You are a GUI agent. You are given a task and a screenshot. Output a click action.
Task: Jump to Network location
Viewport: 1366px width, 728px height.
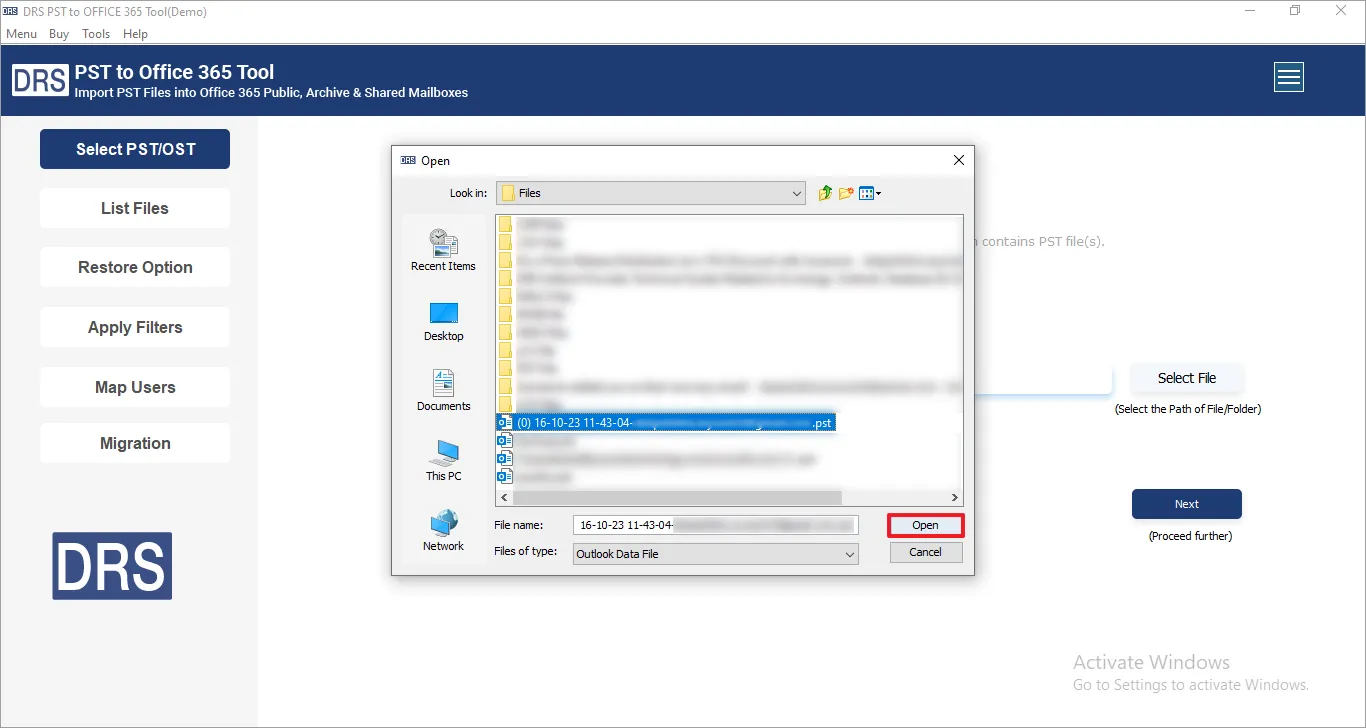(443, 531)
